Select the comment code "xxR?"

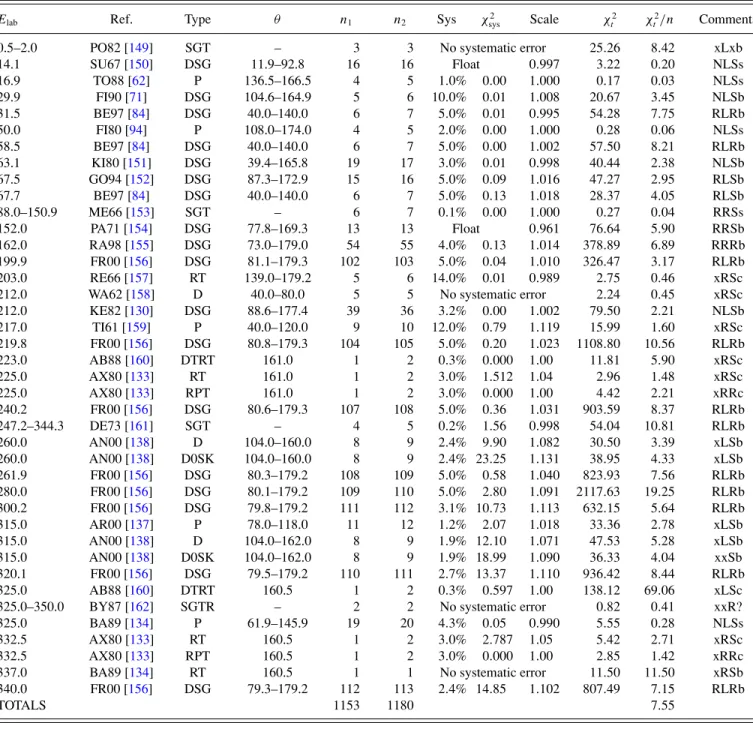coord(728,607)
